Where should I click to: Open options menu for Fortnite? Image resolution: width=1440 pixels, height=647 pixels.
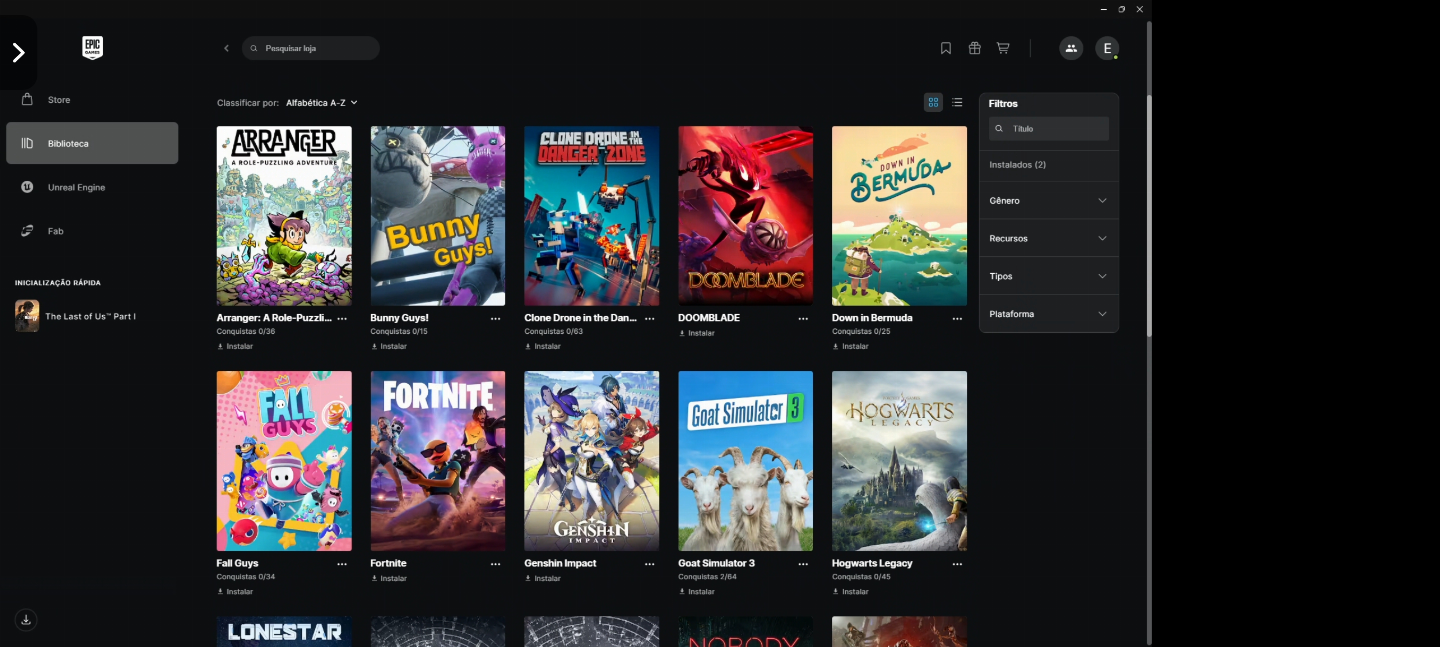496,564
